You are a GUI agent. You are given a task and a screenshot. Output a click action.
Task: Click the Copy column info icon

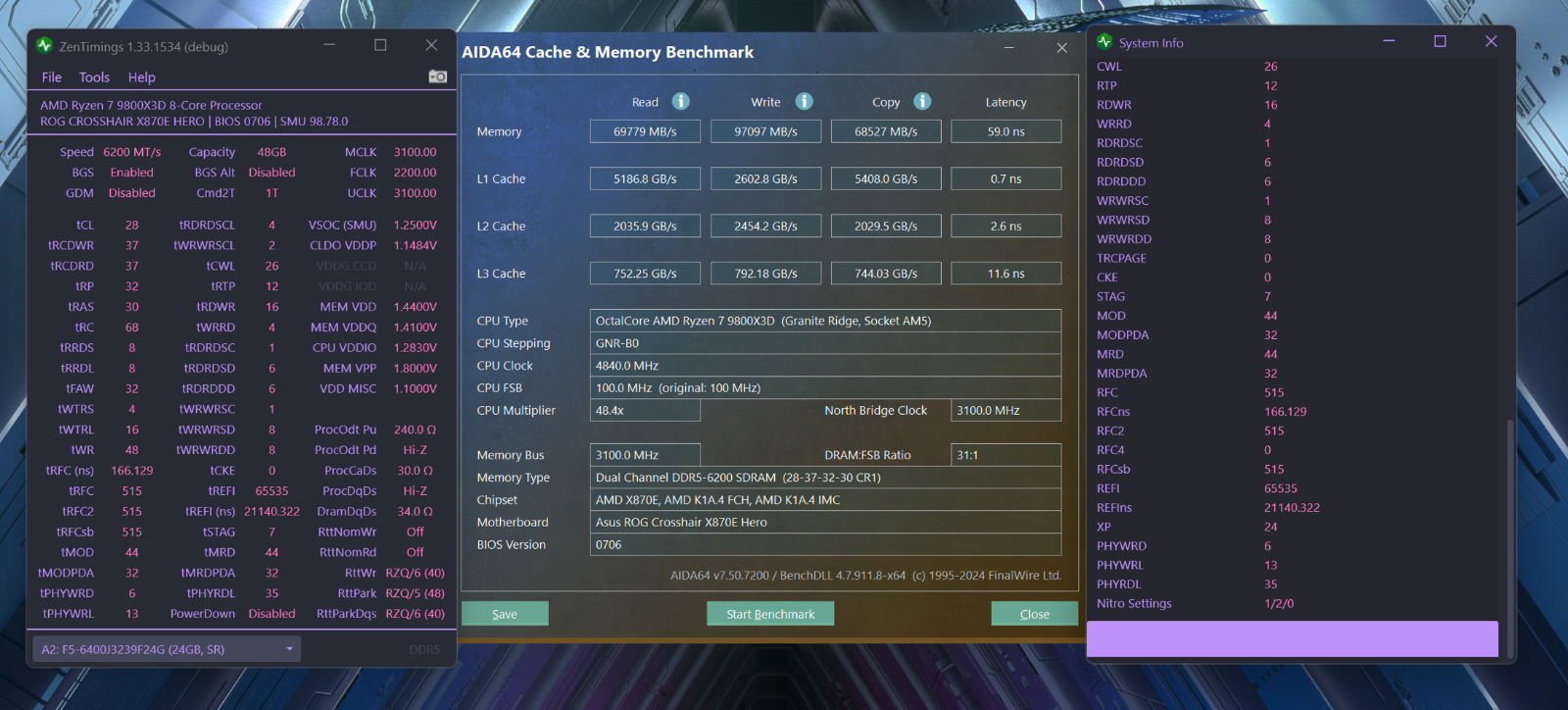tap(922, 101)
